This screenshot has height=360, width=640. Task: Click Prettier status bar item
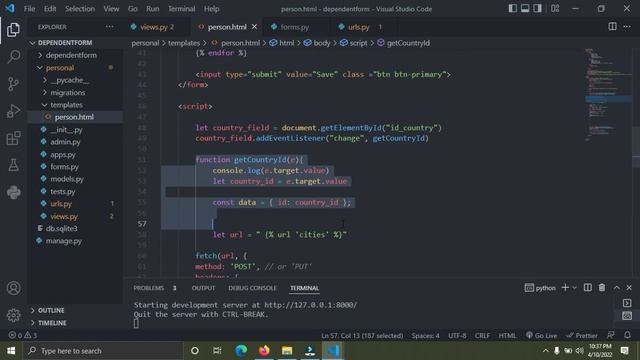[x=582, y=336]
